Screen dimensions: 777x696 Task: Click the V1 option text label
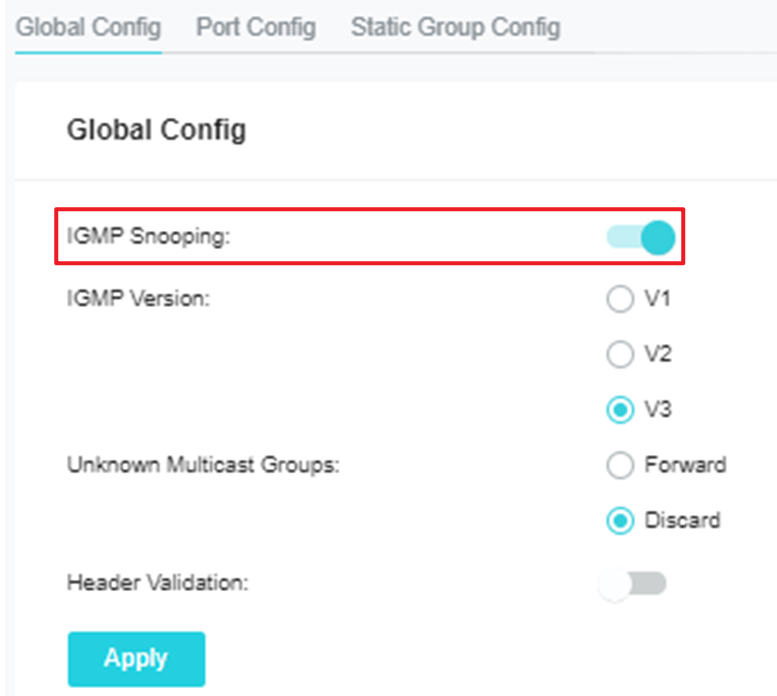point(657,299)
